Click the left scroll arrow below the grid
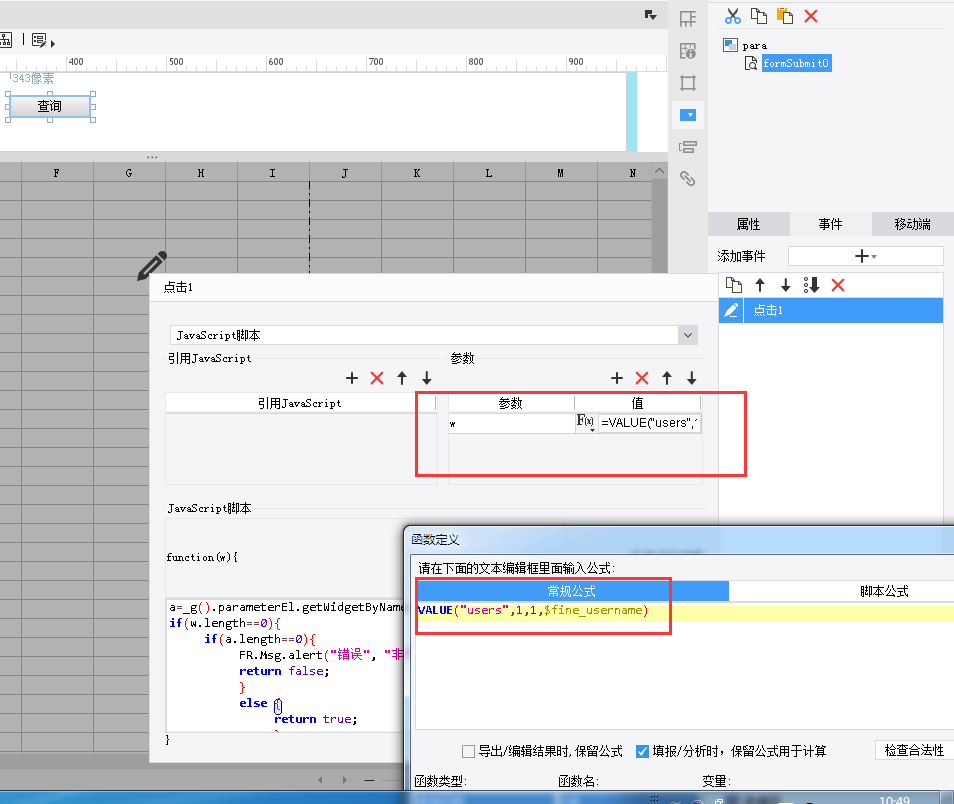This screenshot has height=804, width=954. (x=321, y=780)
